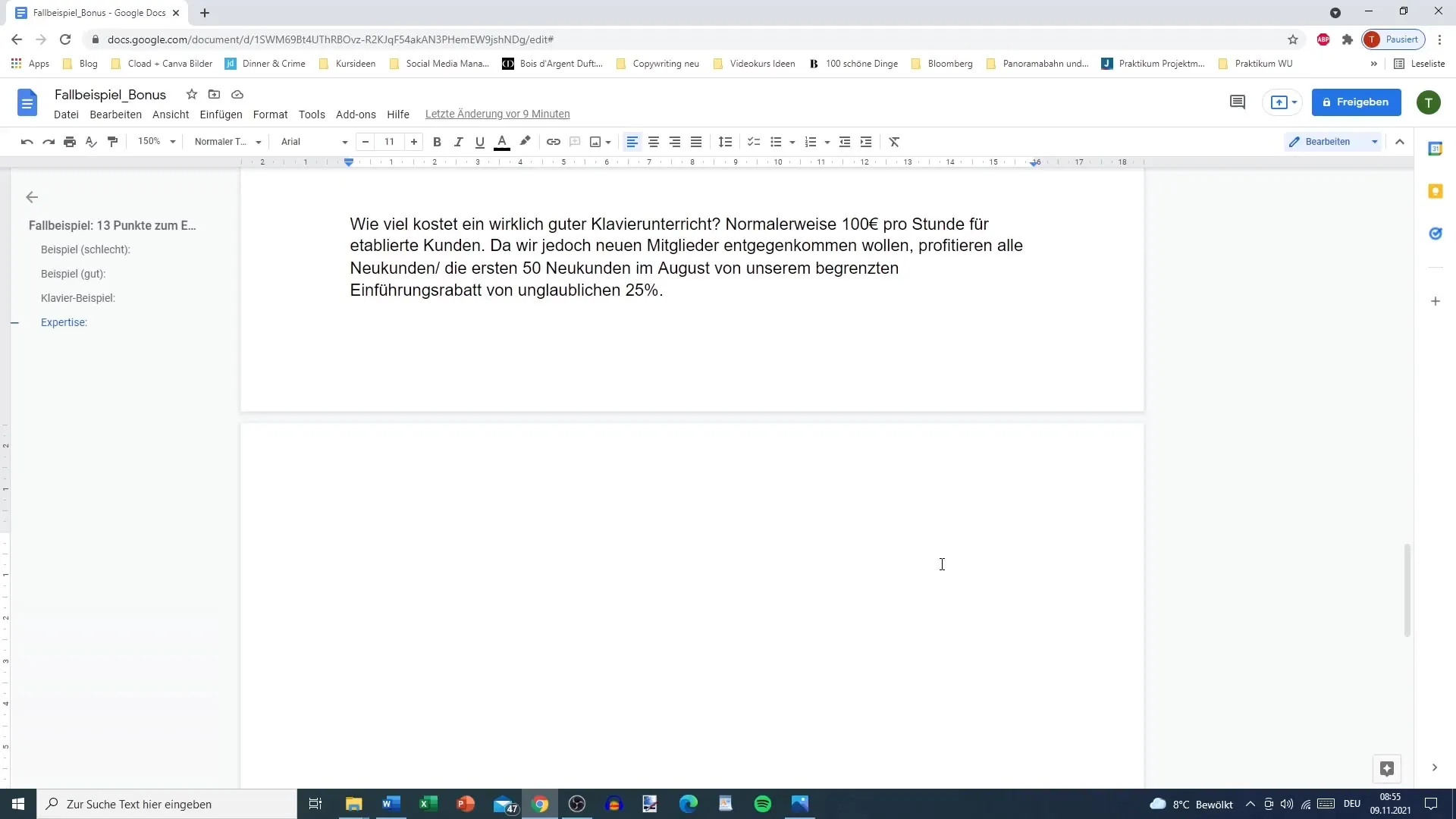
Task: Open the Format menu
Action: [270, 115]
